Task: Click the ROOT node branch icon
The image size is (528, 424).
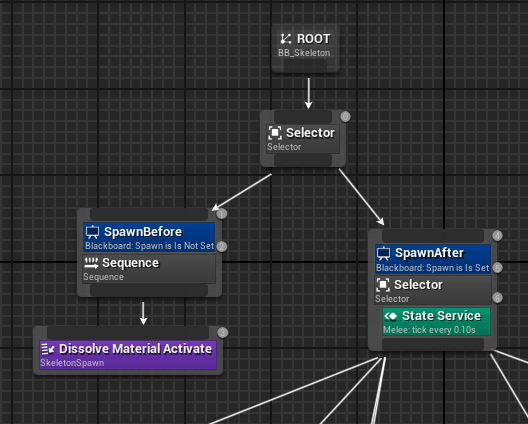Action: click(286, 39)
